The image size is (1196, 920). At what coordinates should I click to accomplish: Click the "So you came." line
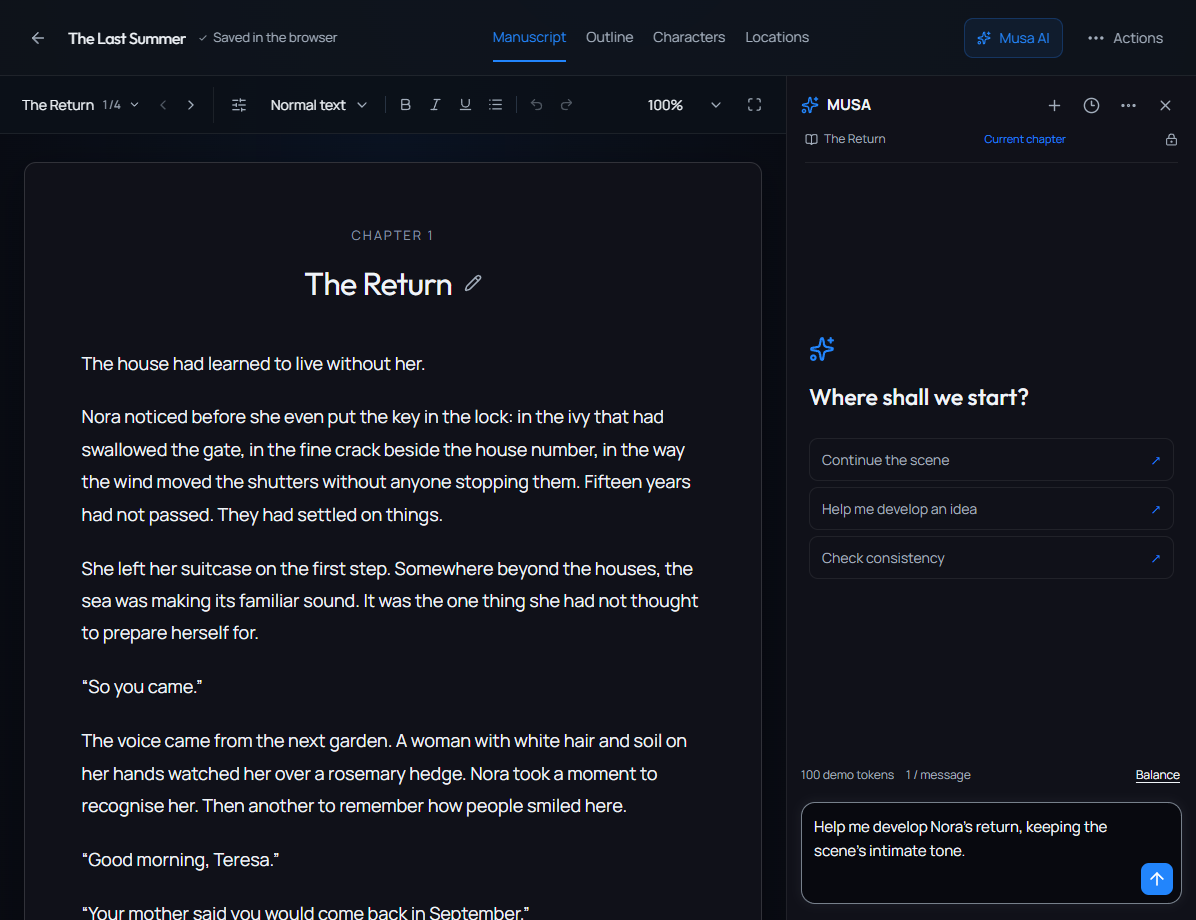pos(142,687)
